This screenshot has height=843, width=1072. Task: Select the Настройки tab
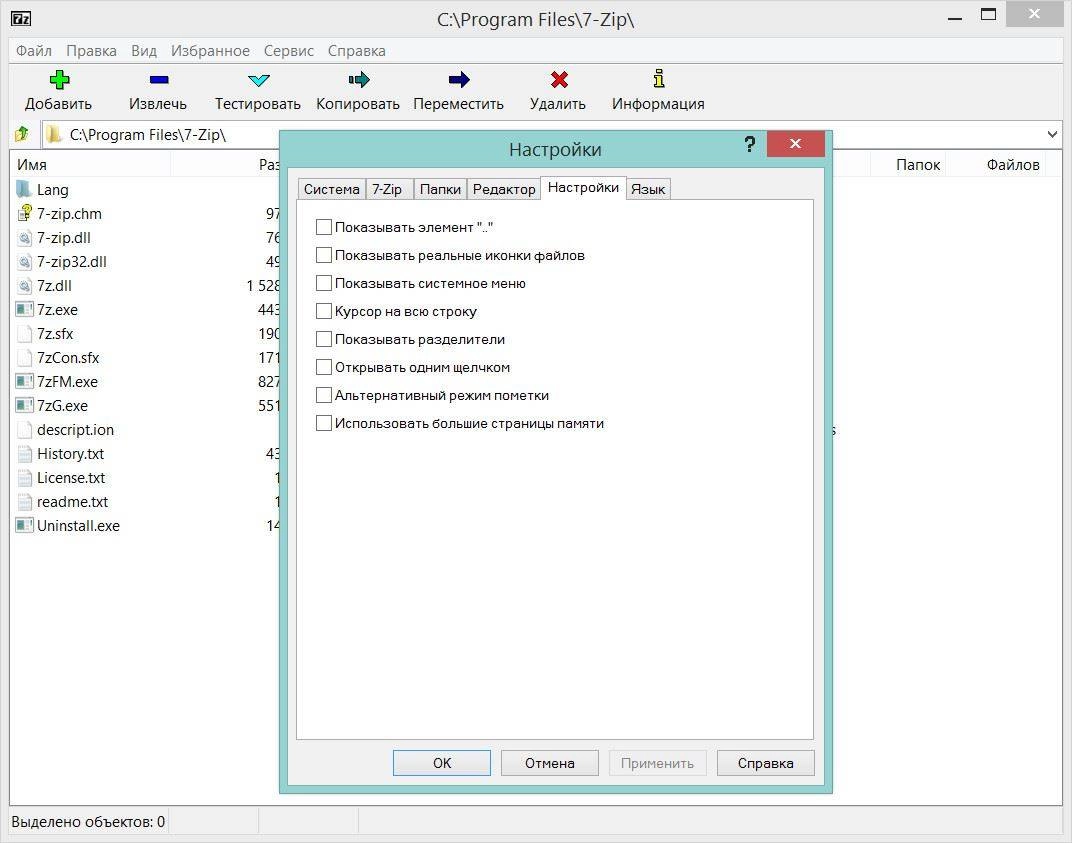(x=583, y=188)
